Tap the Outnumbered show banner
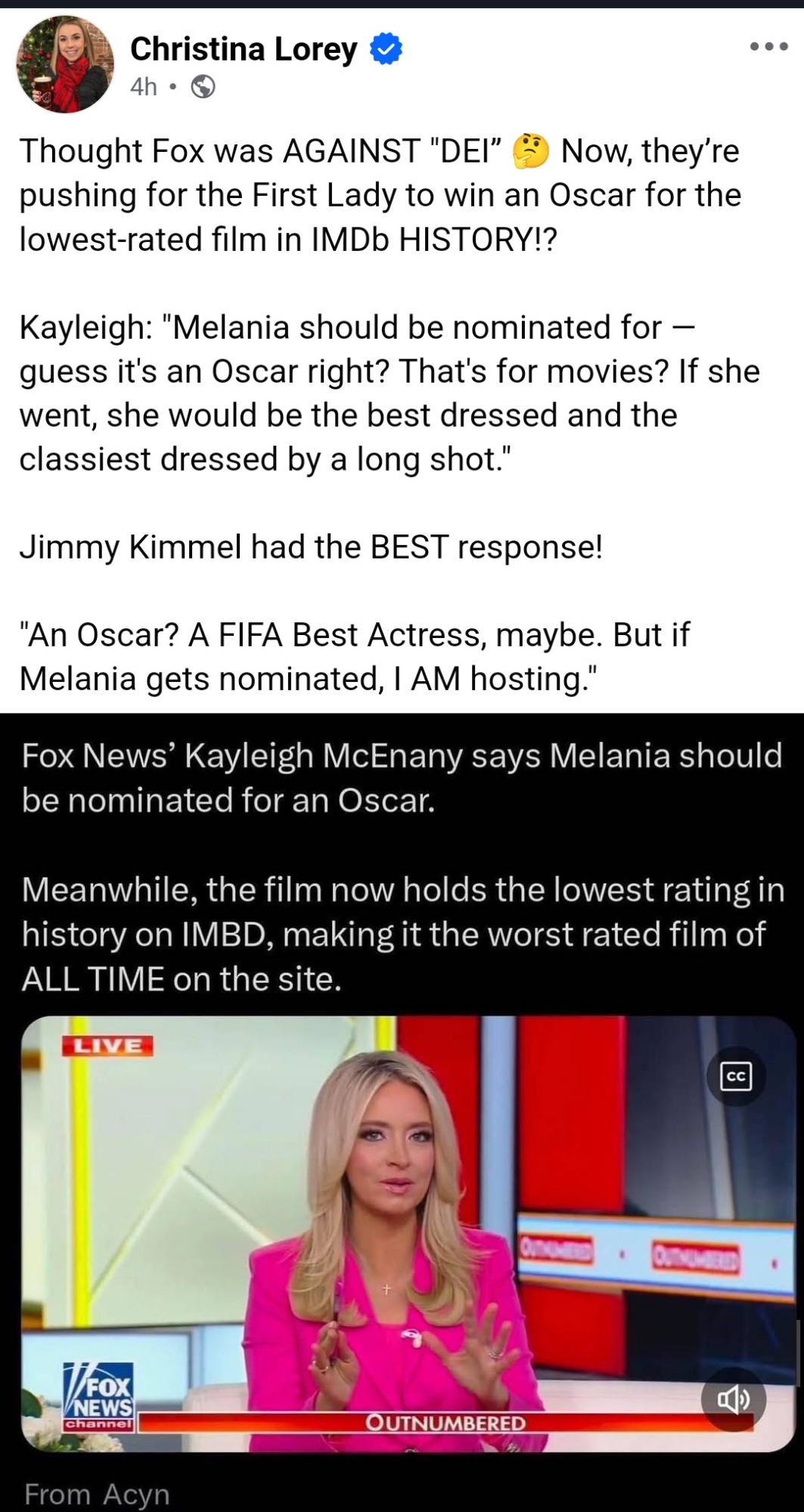 pos(445,1422)
